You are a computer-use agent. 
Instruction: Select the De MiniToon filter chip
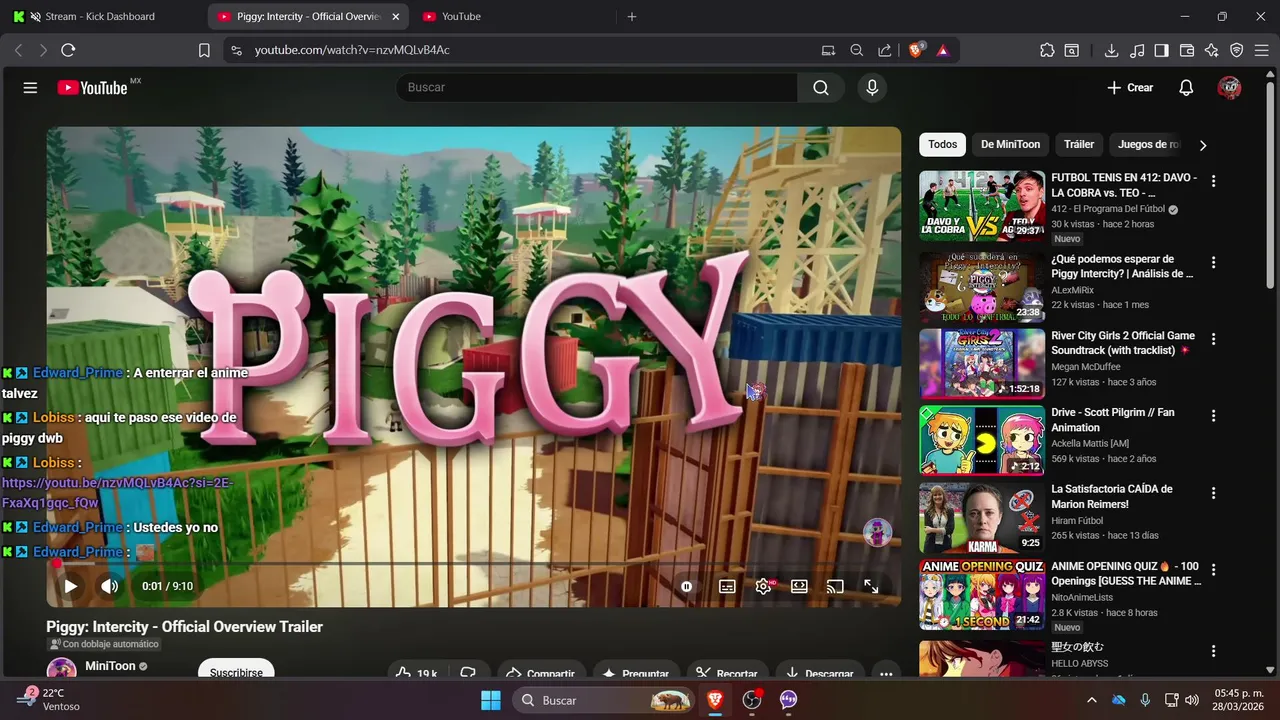[1010, 145]
